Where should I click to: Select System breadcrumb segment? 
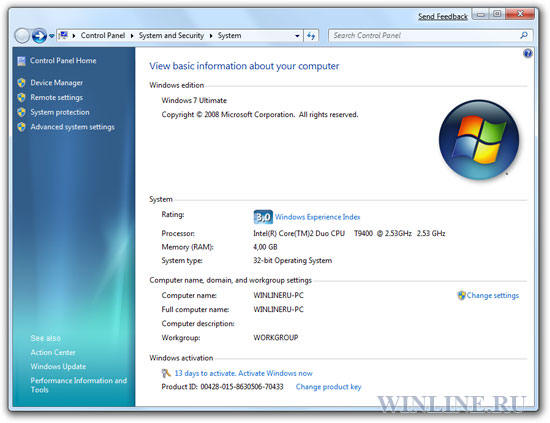pos(229,35)
